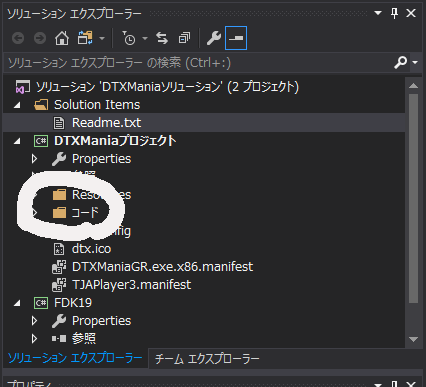The image size is (426, 387).
Task: Select the dtx.ico file
Action: point(91,249)
